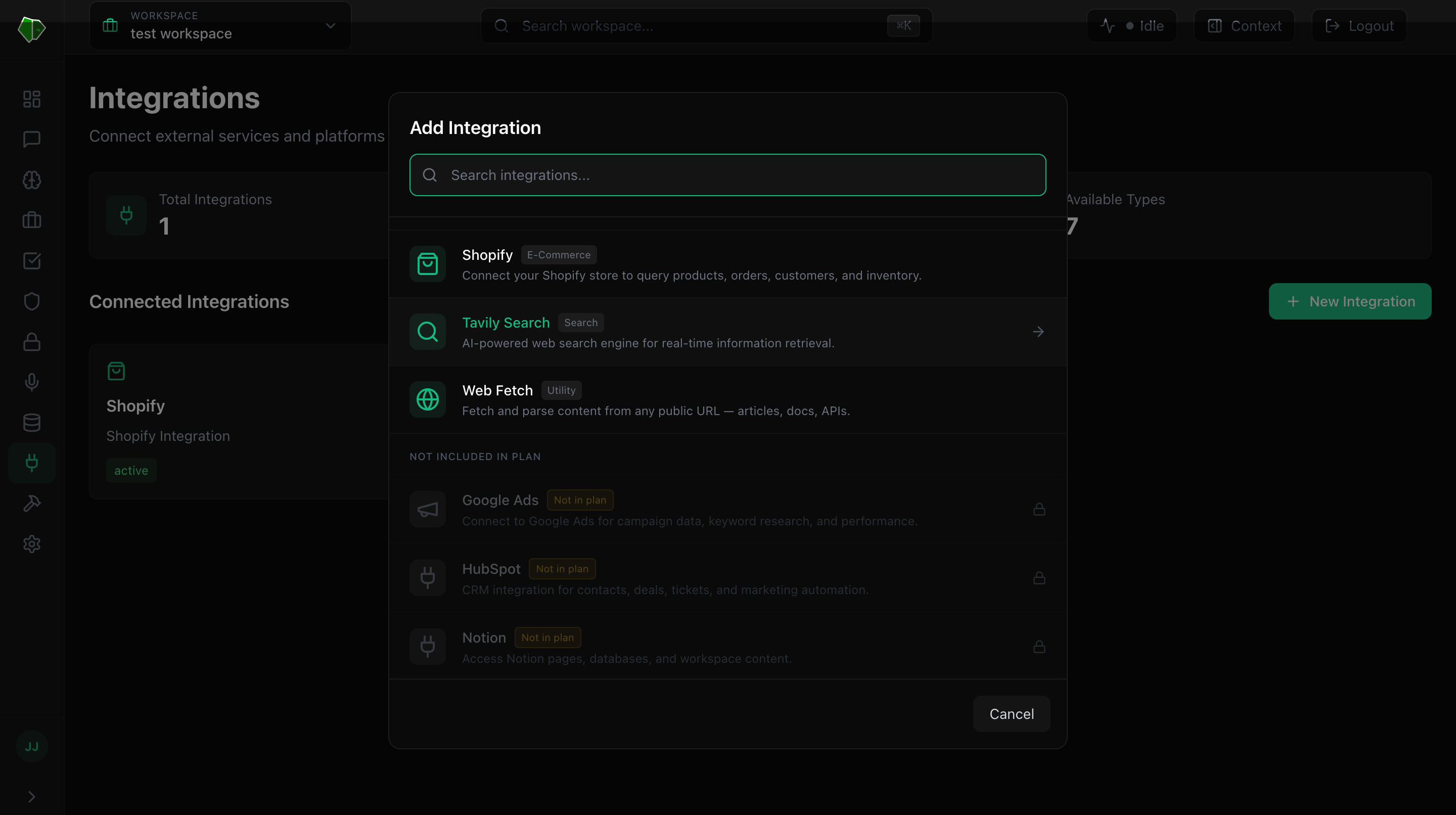
Task: Open the settings gear icon in sidebar
Action: (x=32, y=544)
